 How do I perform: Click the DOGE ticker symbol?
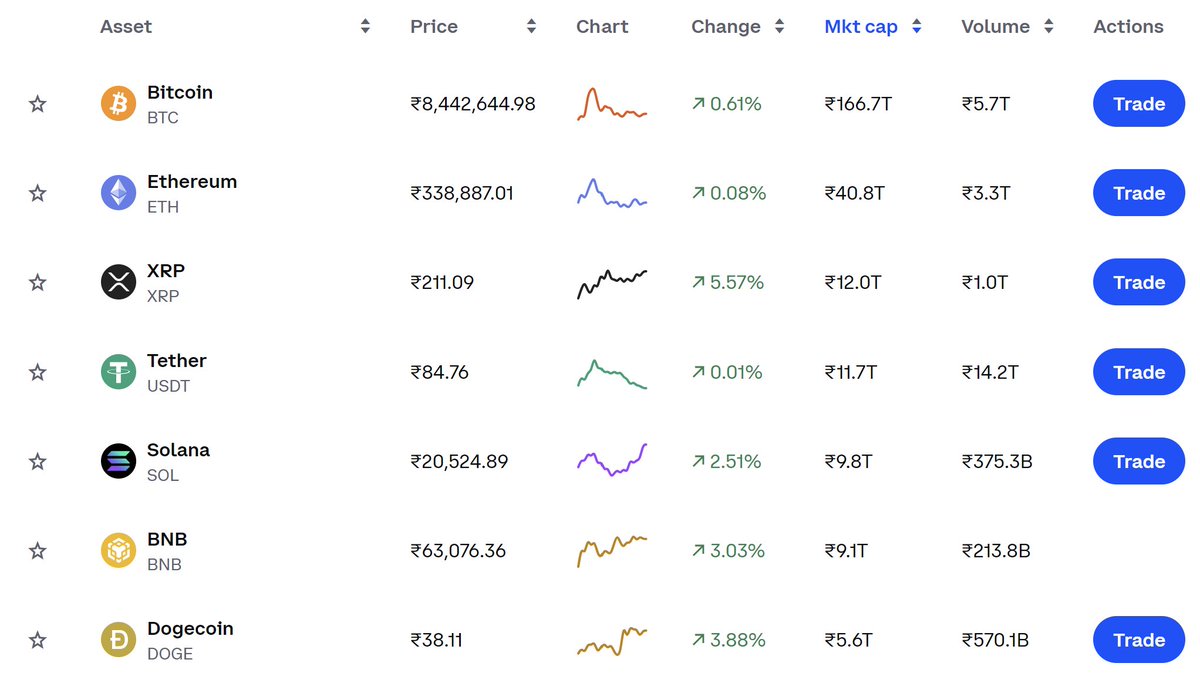[x=170, y=654]
